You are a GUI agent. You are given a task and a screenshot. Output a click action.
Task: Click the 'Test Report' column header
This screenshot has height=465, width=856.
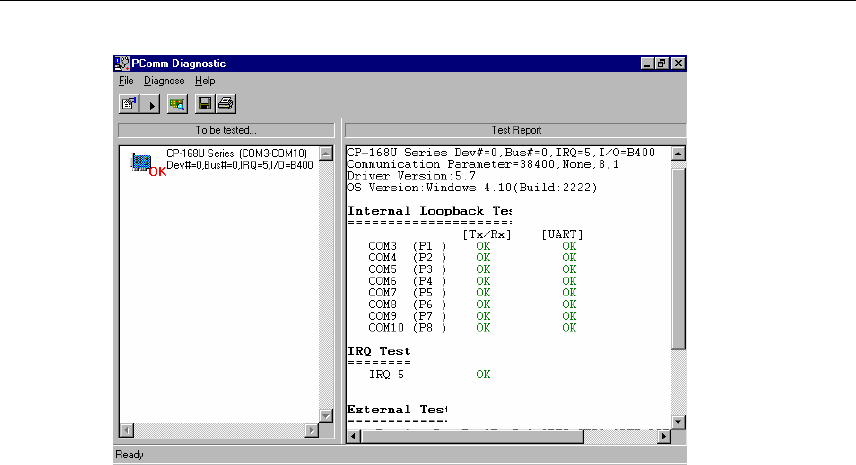click(x=515, y=130)
